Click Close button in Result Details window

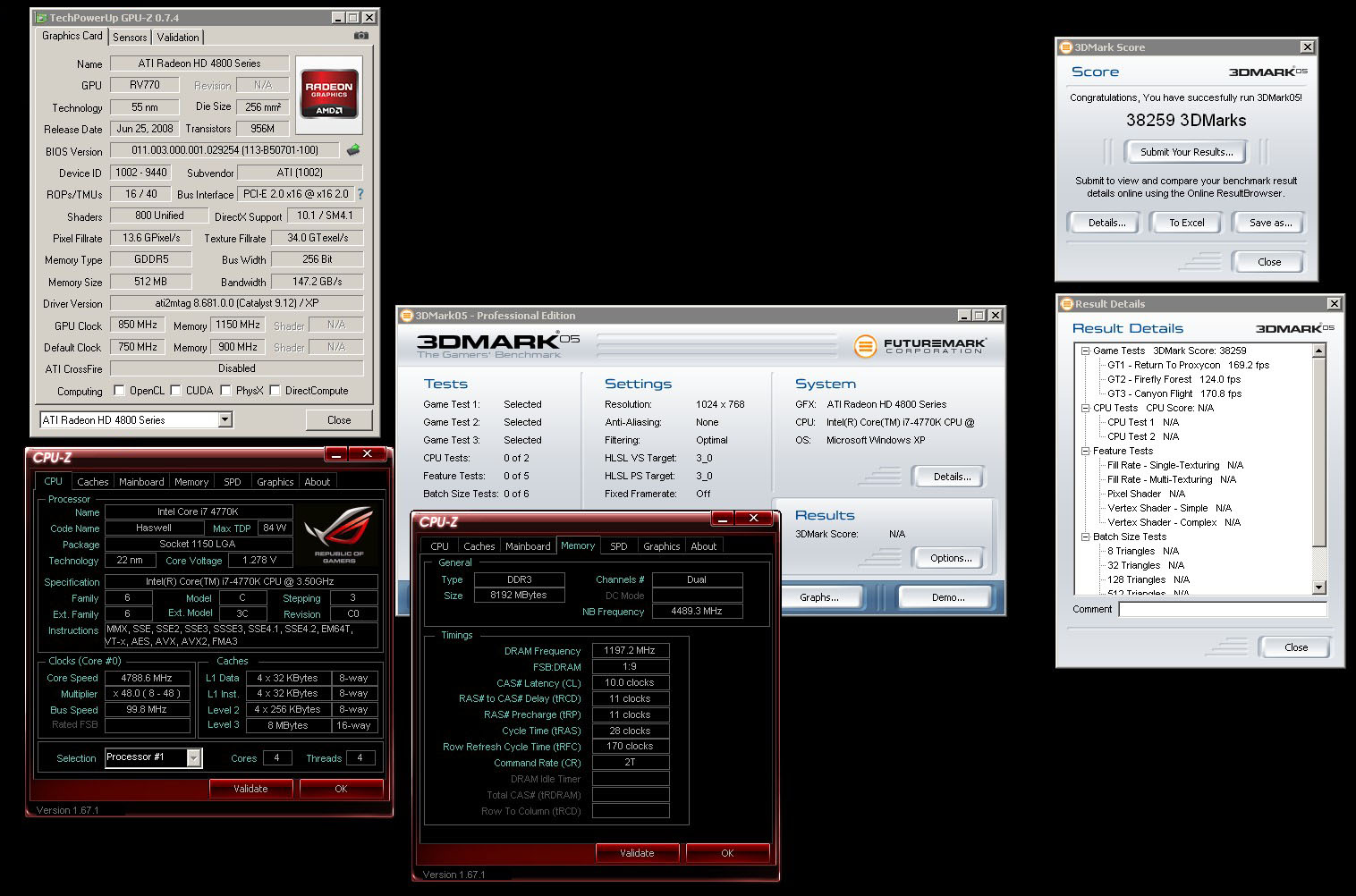pyautogui.click(x=1296, y=647)
